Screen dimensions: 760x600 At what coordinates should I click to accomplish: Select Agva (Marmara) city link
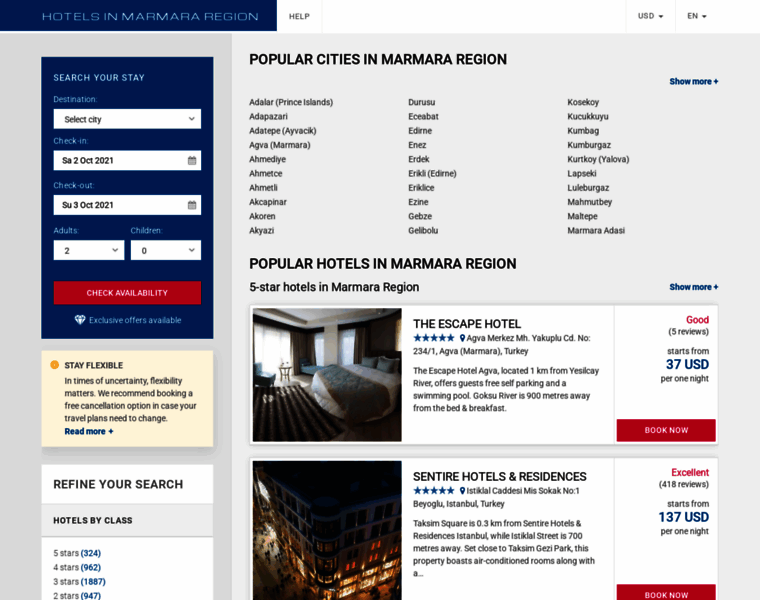point(280,145)
